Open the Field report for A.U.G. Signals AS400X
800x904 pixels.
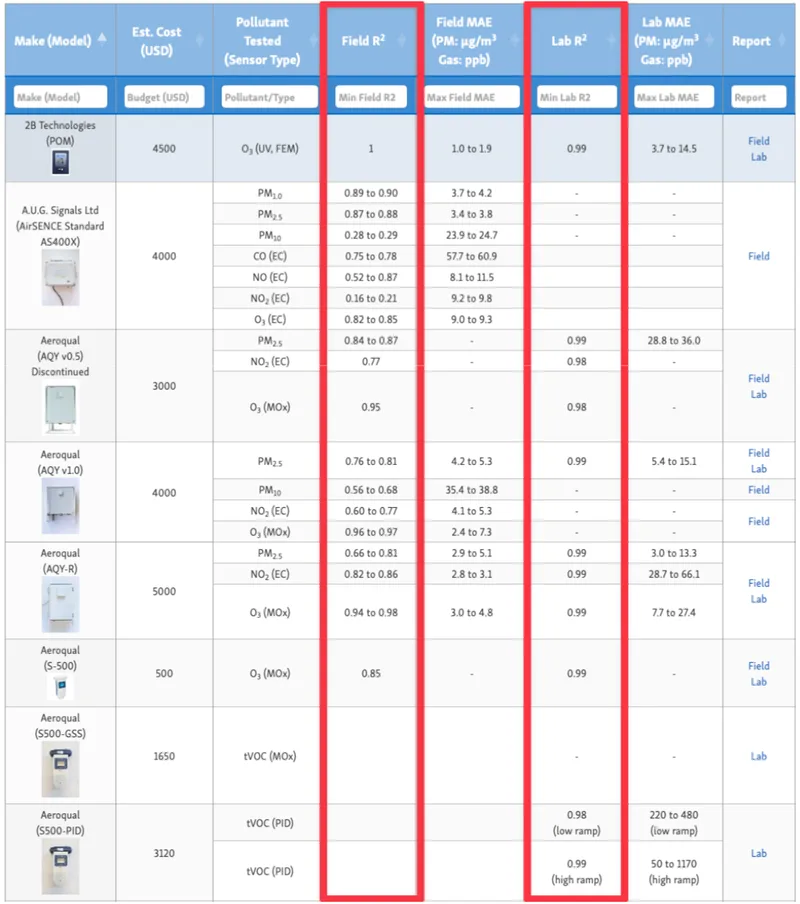(x=757, y=258)
